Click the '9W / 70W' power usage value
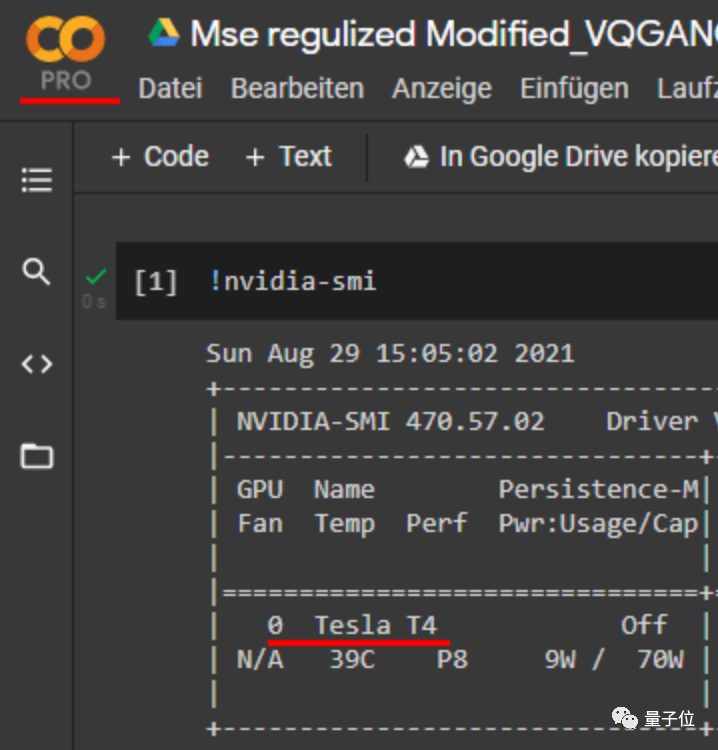Image resolution: width=718 pixels, height=750 pixels. [x=614, y=660]
